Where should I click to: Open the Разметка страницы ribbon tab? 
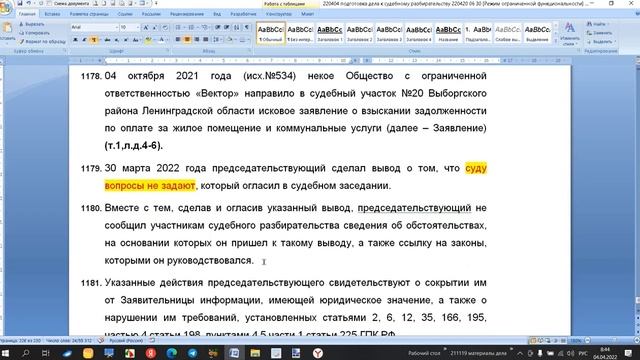[89, 14]
